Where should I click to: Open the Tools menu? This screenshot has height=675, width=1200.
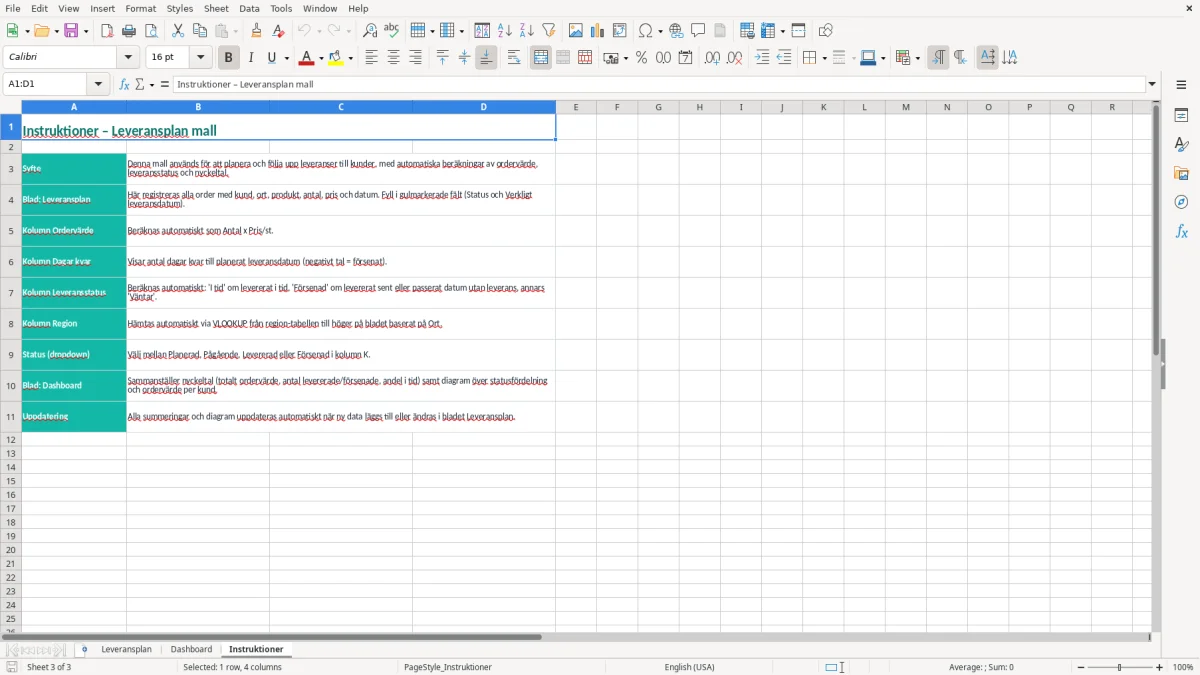click(281, 8)
